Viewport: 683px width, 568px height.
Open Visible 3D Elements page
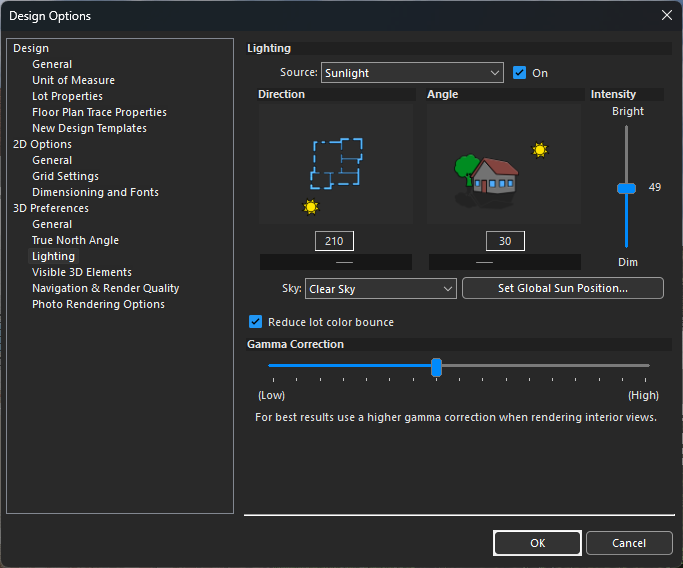82,272
